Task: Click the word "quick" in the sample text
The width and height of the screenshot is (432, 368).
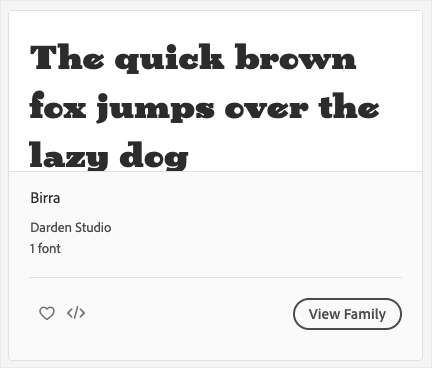Action: click(x=169, y=59)
